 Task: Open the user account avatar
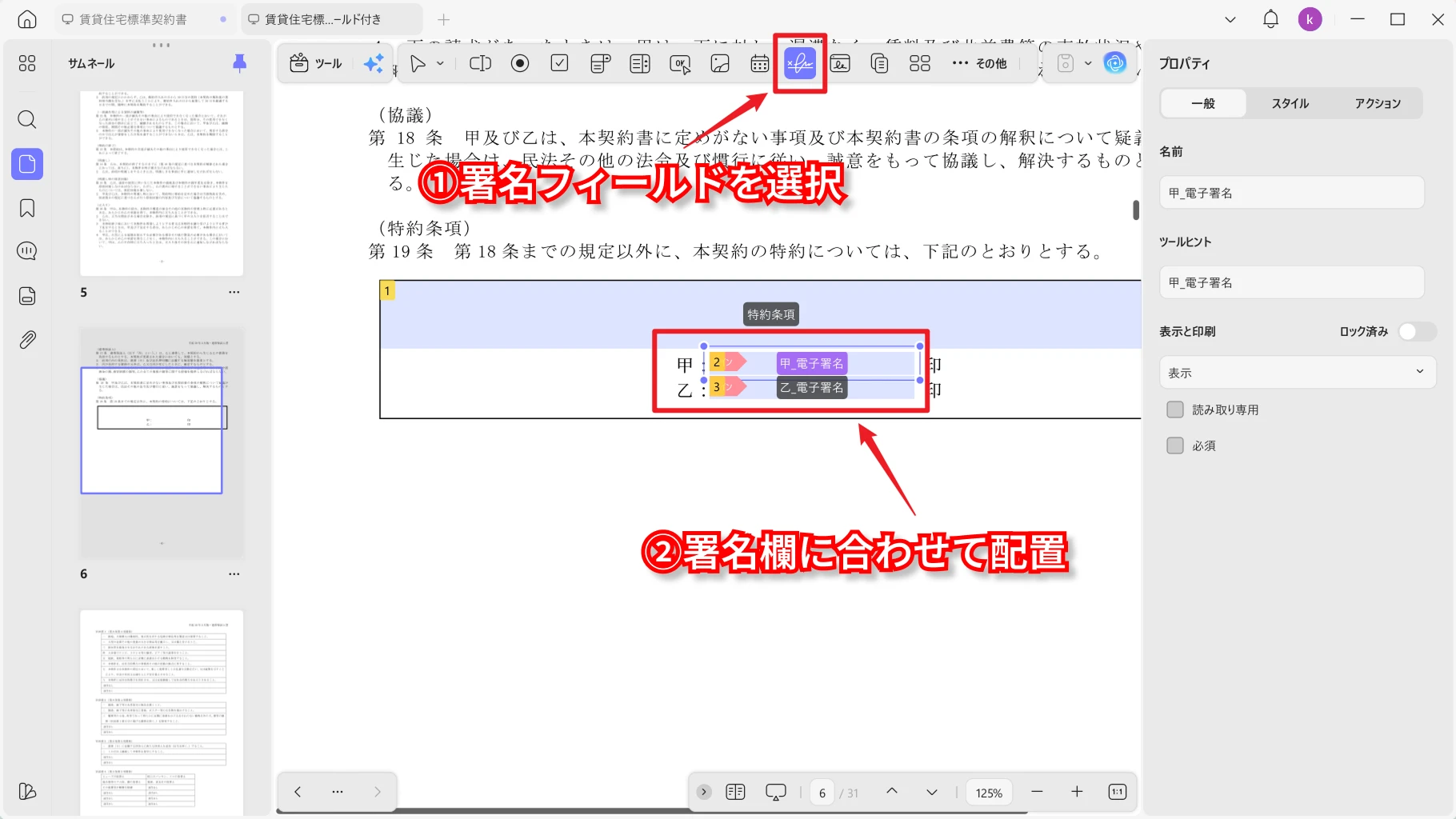[1310, 19]
